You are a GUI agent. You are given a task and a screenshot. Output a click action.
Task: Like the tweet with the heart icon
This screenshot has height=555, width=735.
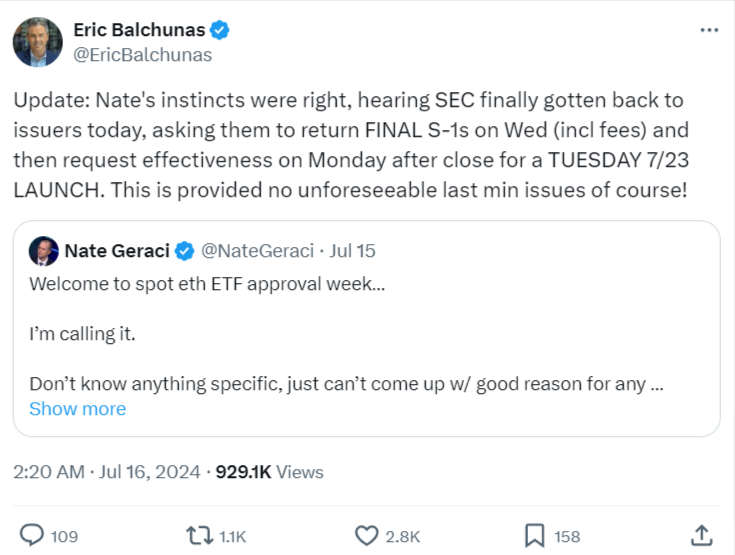366,535
